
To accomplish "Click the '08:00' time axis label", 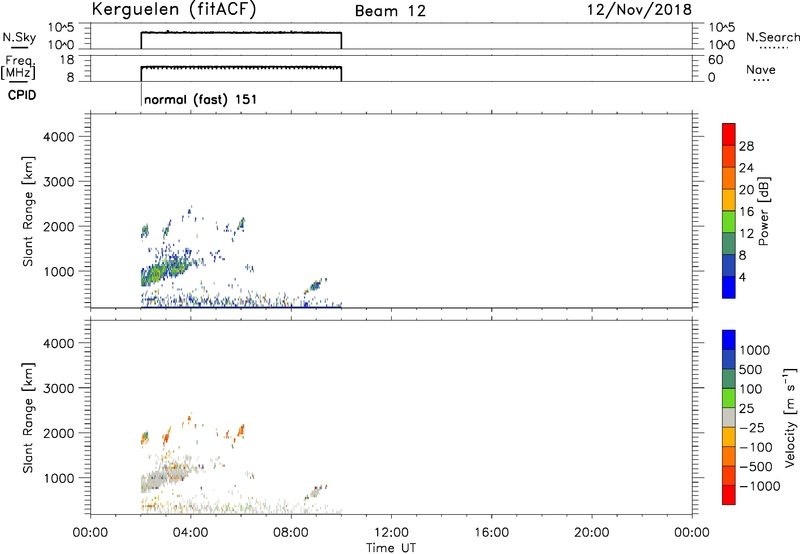I will click(x=291, y=533).
